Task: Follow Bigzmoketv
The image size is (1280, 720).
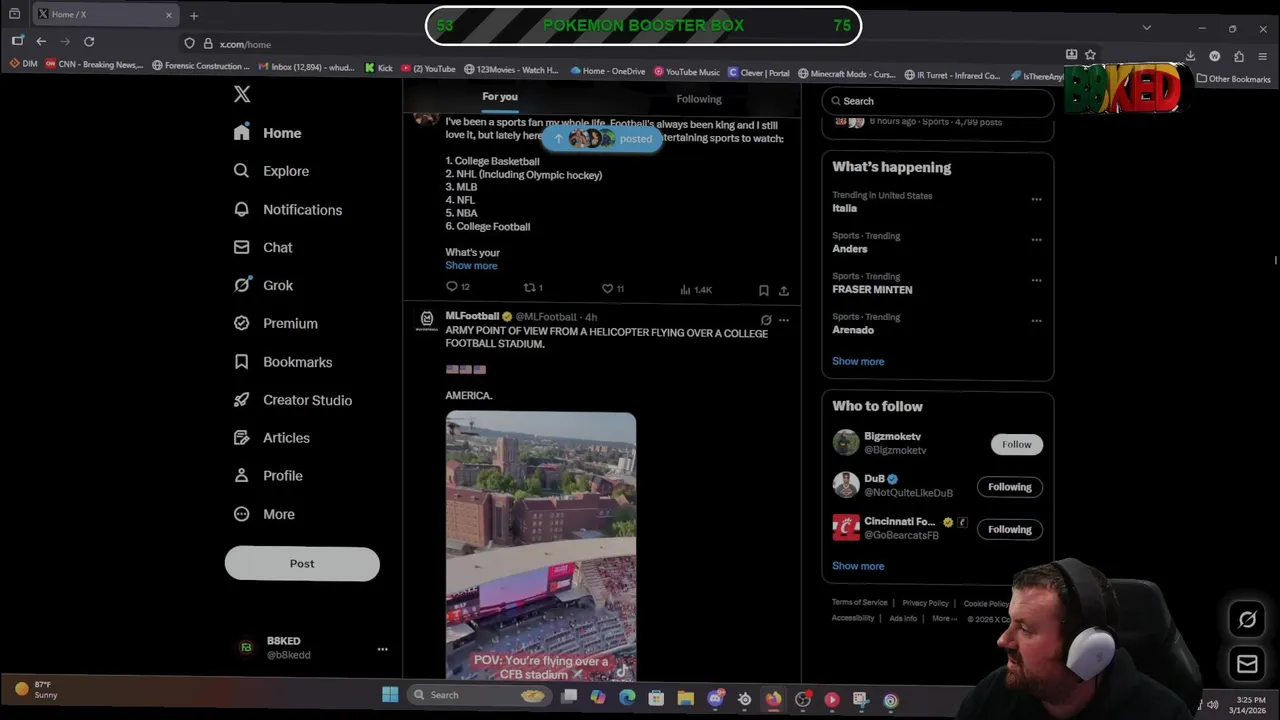Action: (x=1017, y=444)
